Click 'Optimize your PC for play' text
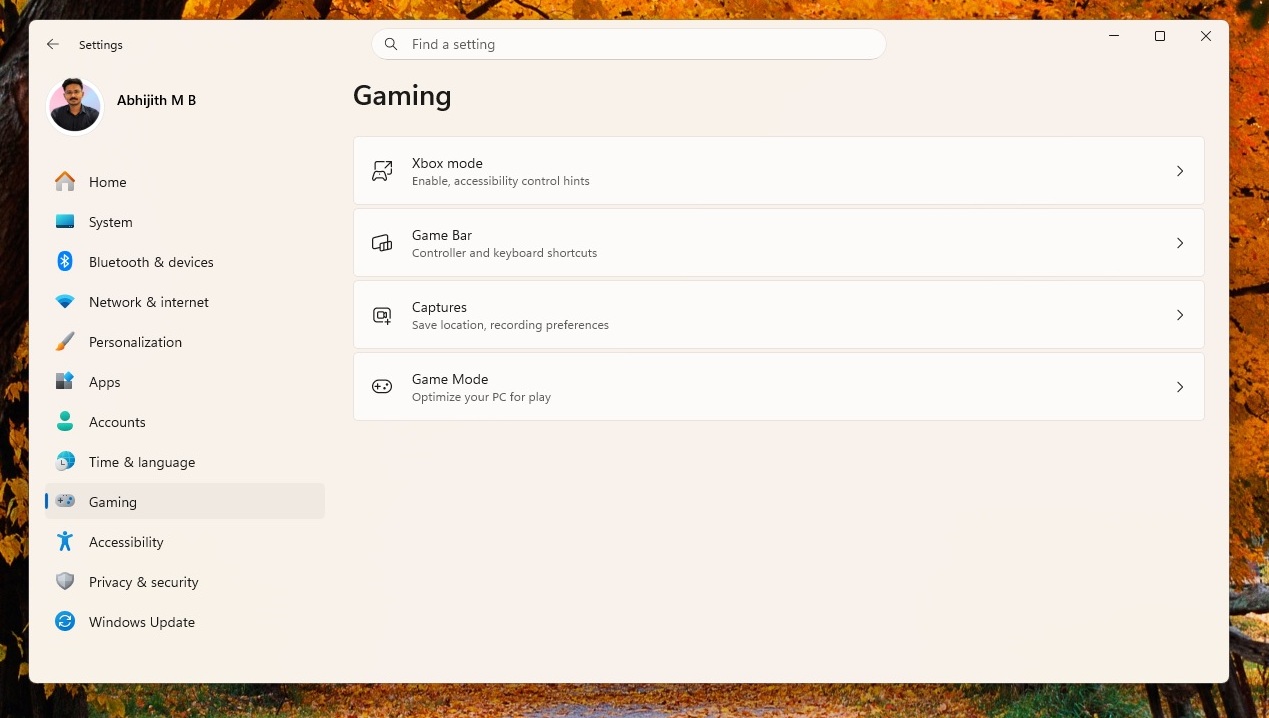This screenshot has width=1269, height=718. pyautogui.click(x=481, y=397)
